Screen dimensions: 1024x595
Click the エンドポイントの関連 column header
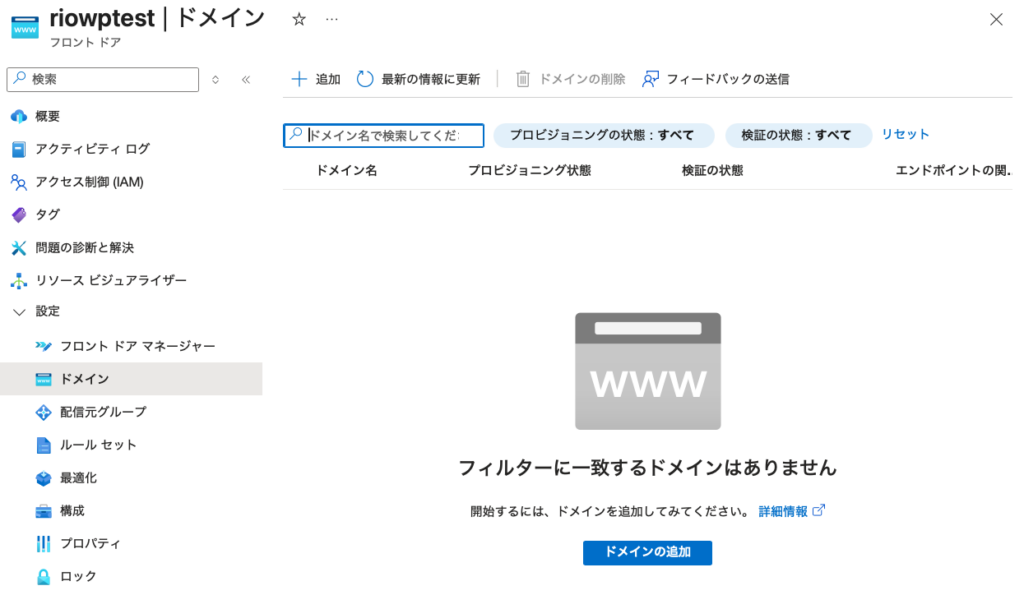tap(953, 170)
